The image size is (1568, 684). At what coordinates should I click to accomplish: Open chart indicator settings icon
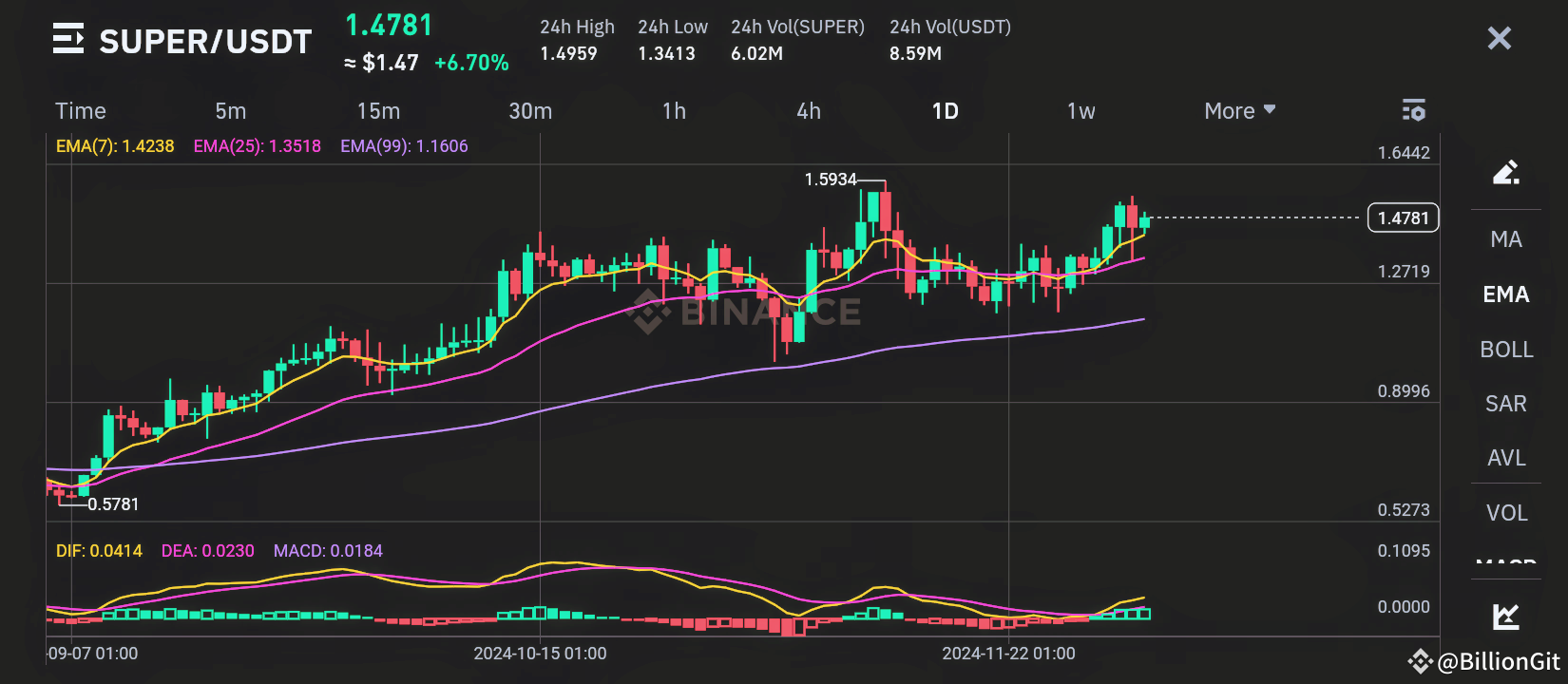1413,110
